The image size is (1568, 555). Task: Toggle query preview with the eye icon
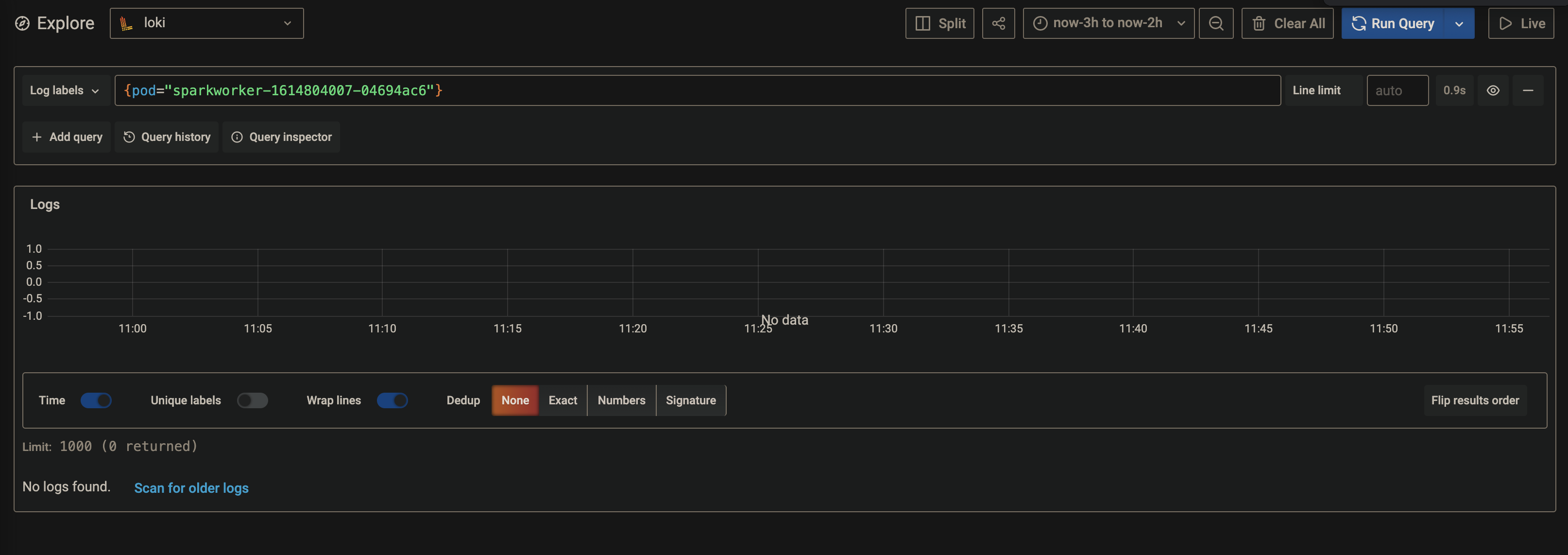(1493, 90)
